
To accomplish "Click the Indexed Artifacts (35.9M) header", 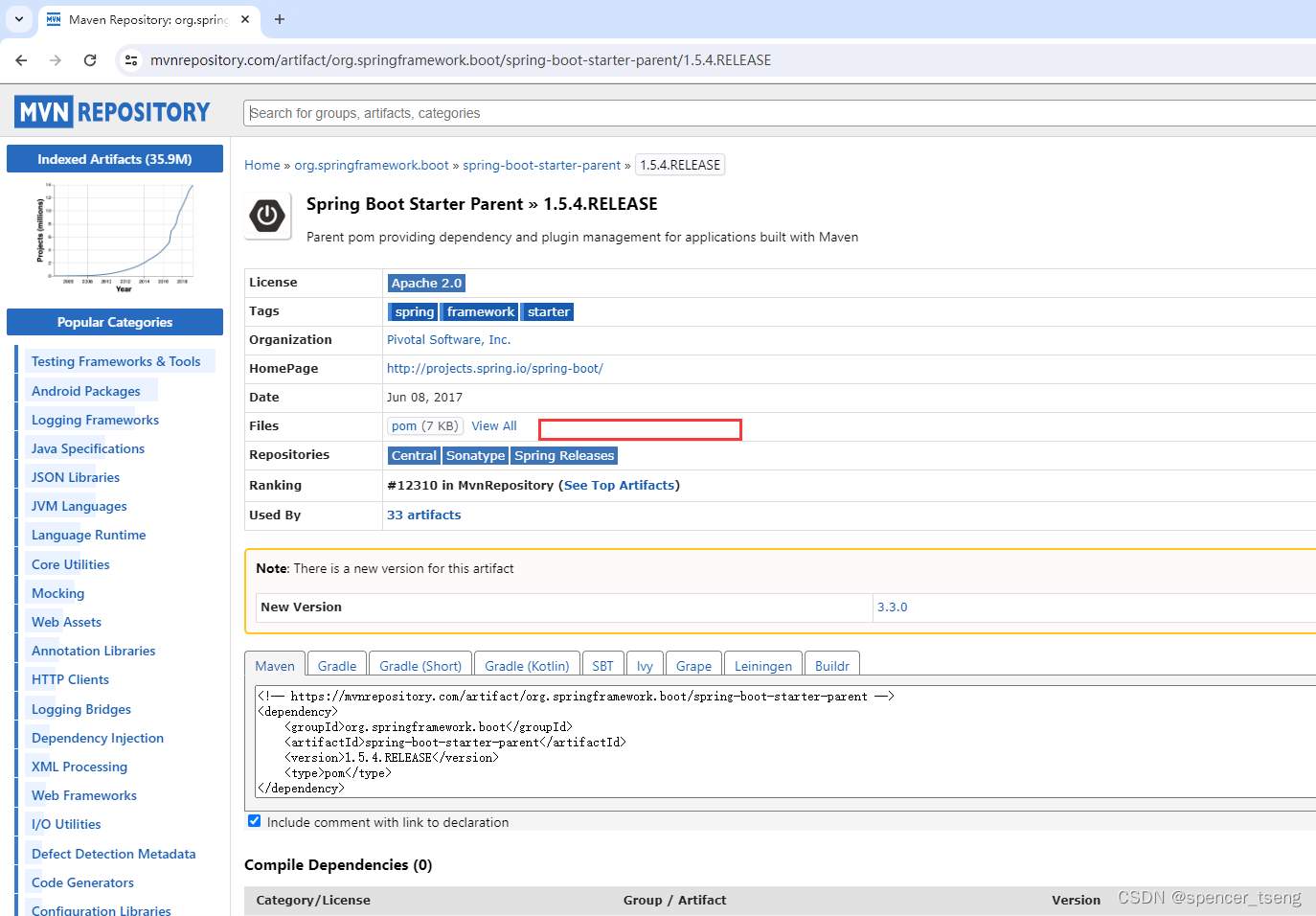I will click(x=115, y=159).
